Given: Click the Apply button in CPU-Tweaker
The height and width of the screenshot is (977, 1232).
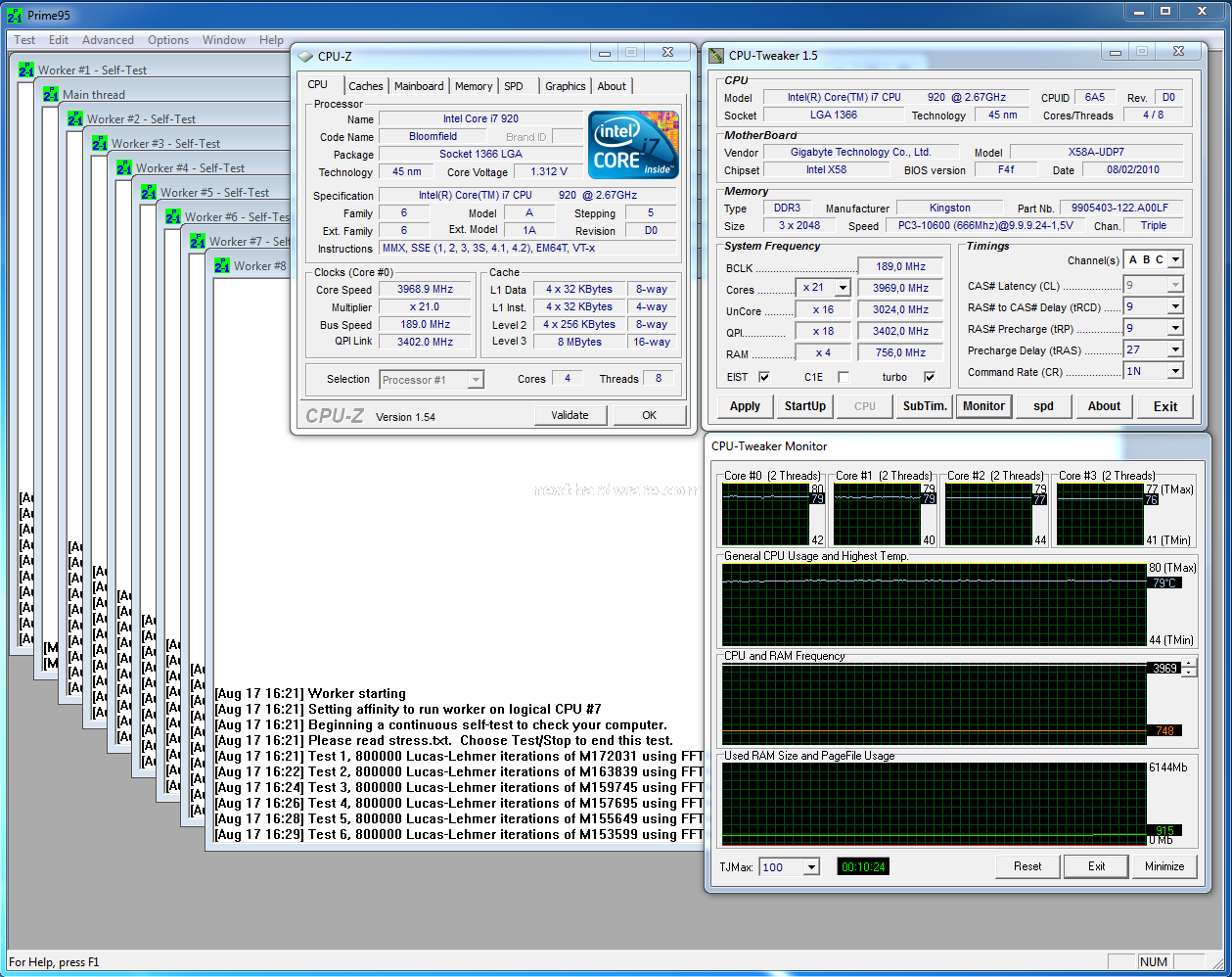Looking at the screenshot, I should 745,406.
